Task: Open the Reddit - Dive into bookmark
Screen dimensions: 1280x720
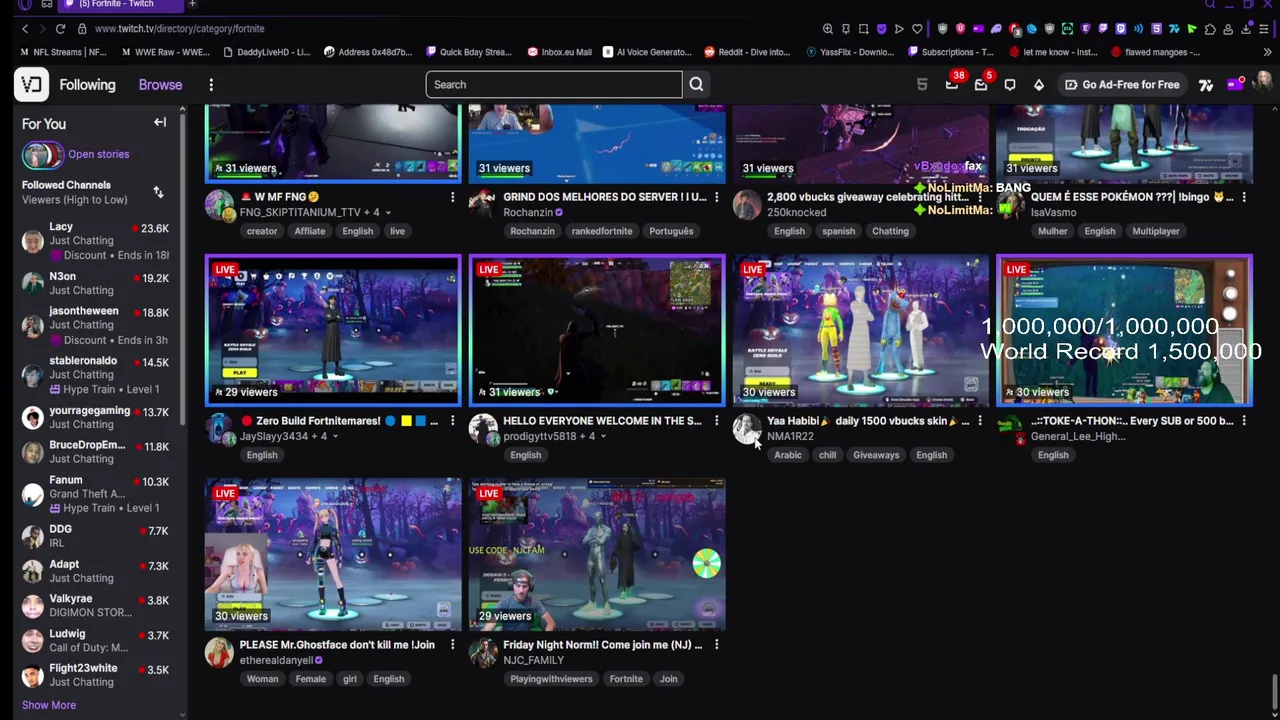Action: 747,52
